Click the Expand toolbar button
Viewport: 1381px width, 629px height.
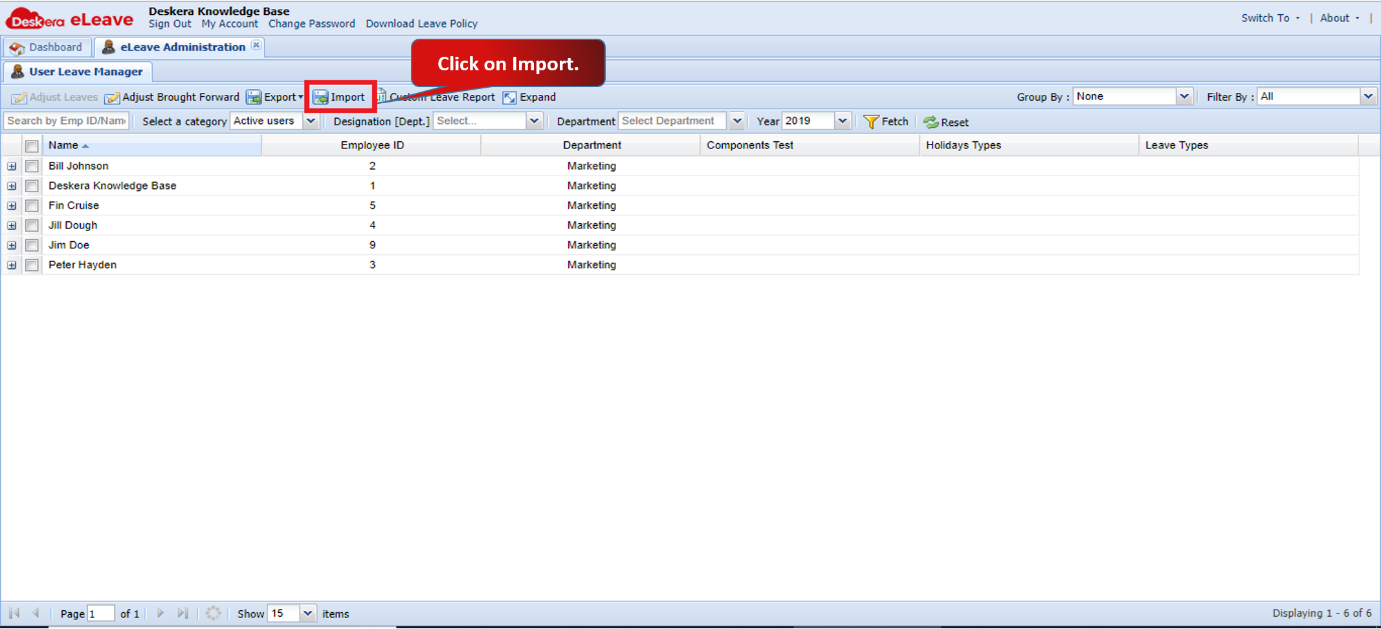pos(529,97)
